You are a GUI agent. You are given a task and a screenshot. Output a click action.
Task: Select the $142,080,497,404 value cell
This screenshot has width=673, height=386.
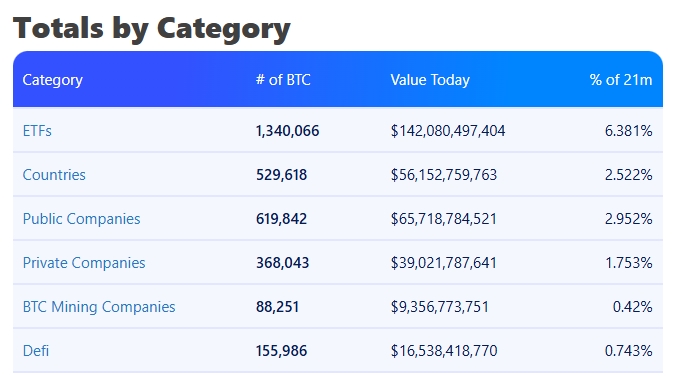click(x=448, y=131)
